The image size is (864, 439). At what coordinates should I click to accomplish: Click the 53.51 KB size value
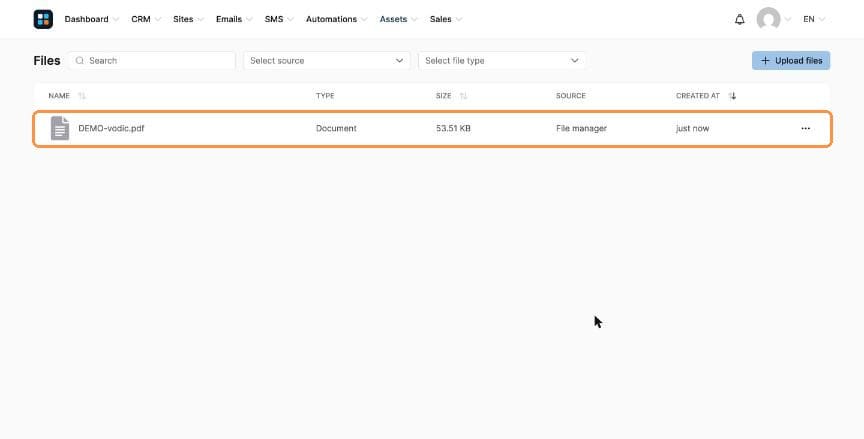pos(453,128)
